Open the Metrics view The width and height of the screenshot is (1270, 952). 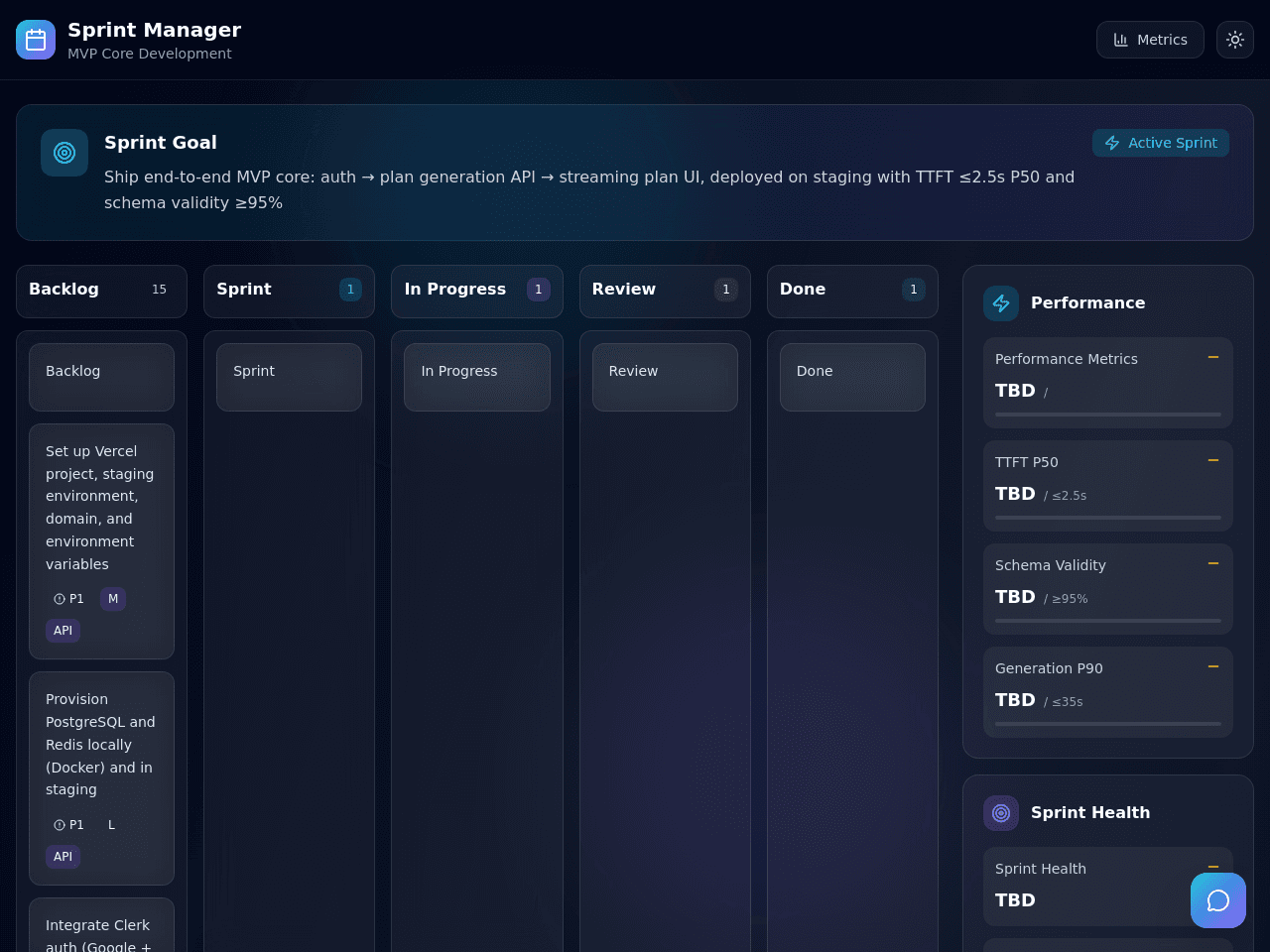tap(1150, 40)
